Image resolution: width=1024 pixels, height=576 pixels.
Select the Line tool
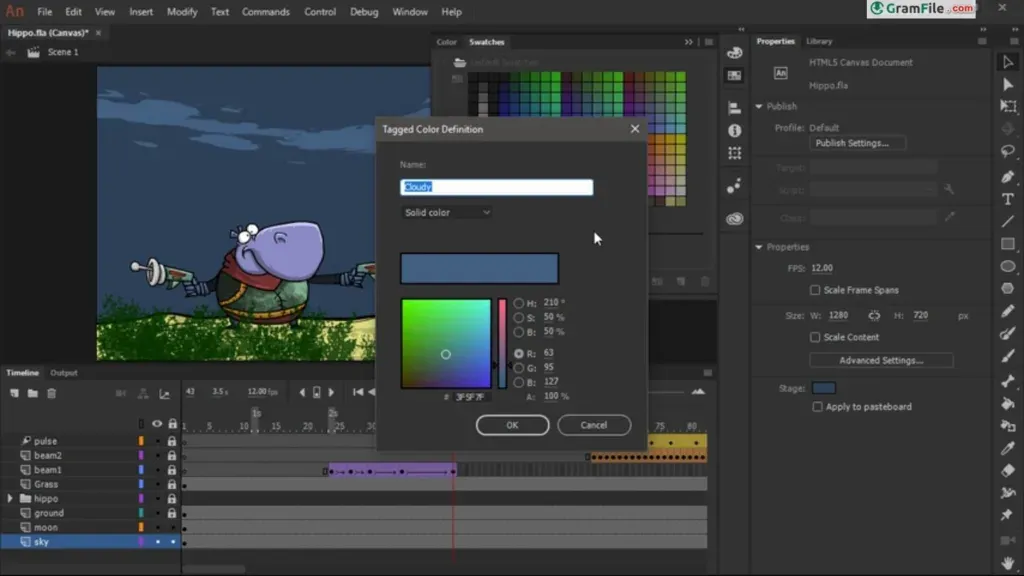[1008, 222]
